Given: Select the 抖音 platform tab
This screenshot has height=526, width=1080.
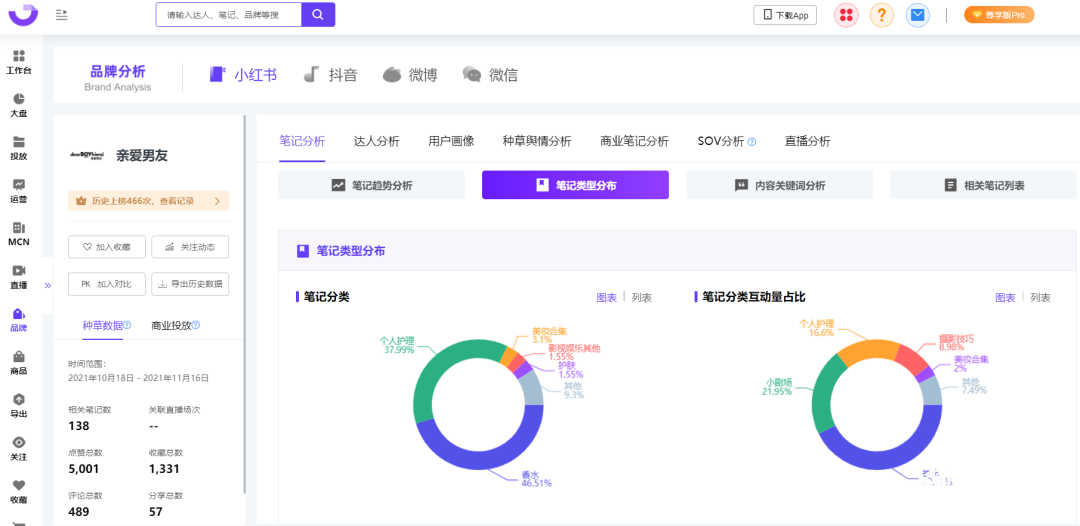Looking at the screenshot, I should pos(331,75).
